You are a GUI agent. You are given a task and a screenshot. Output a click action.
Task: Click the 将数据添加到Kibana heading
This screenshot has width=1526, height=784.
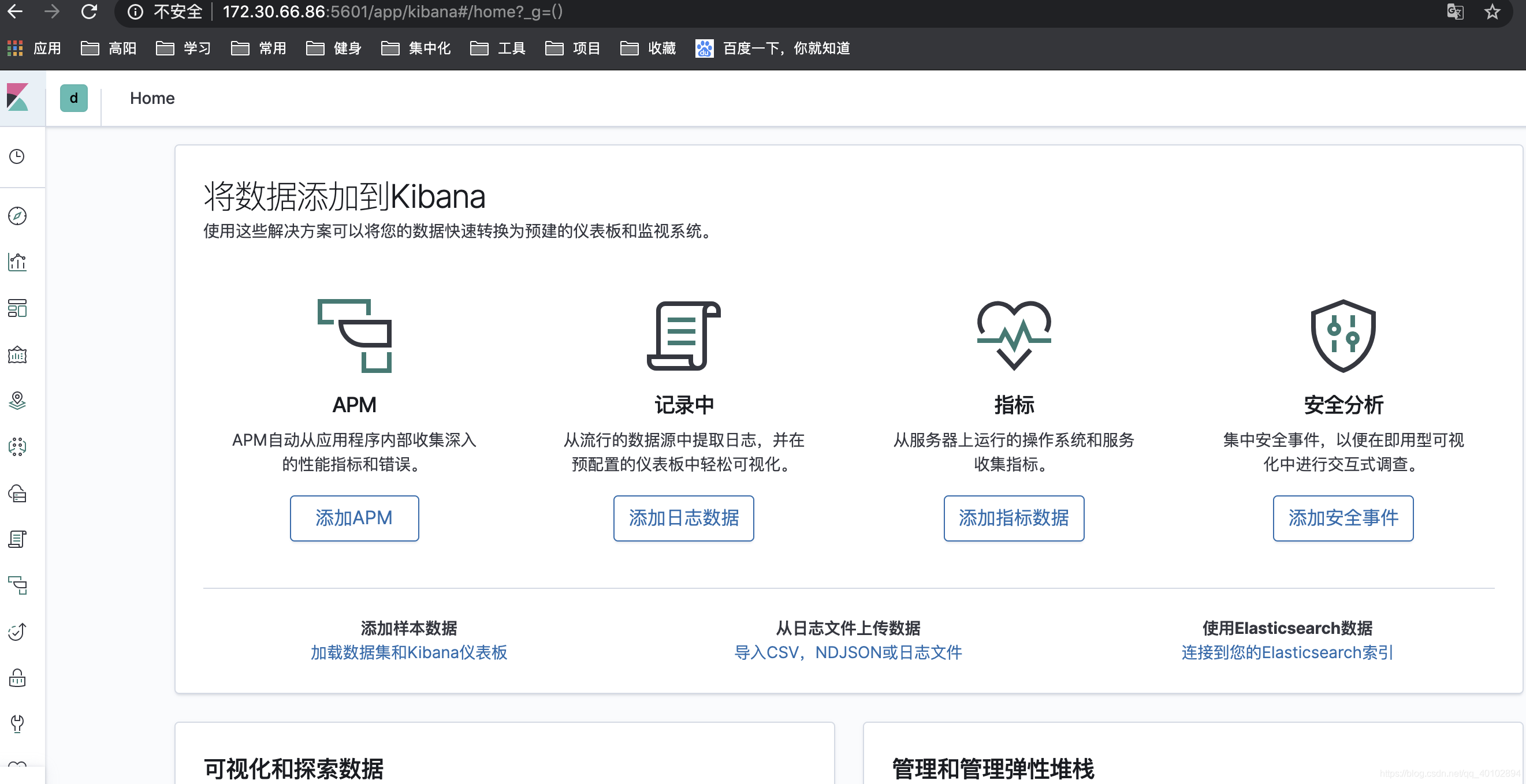344,196
